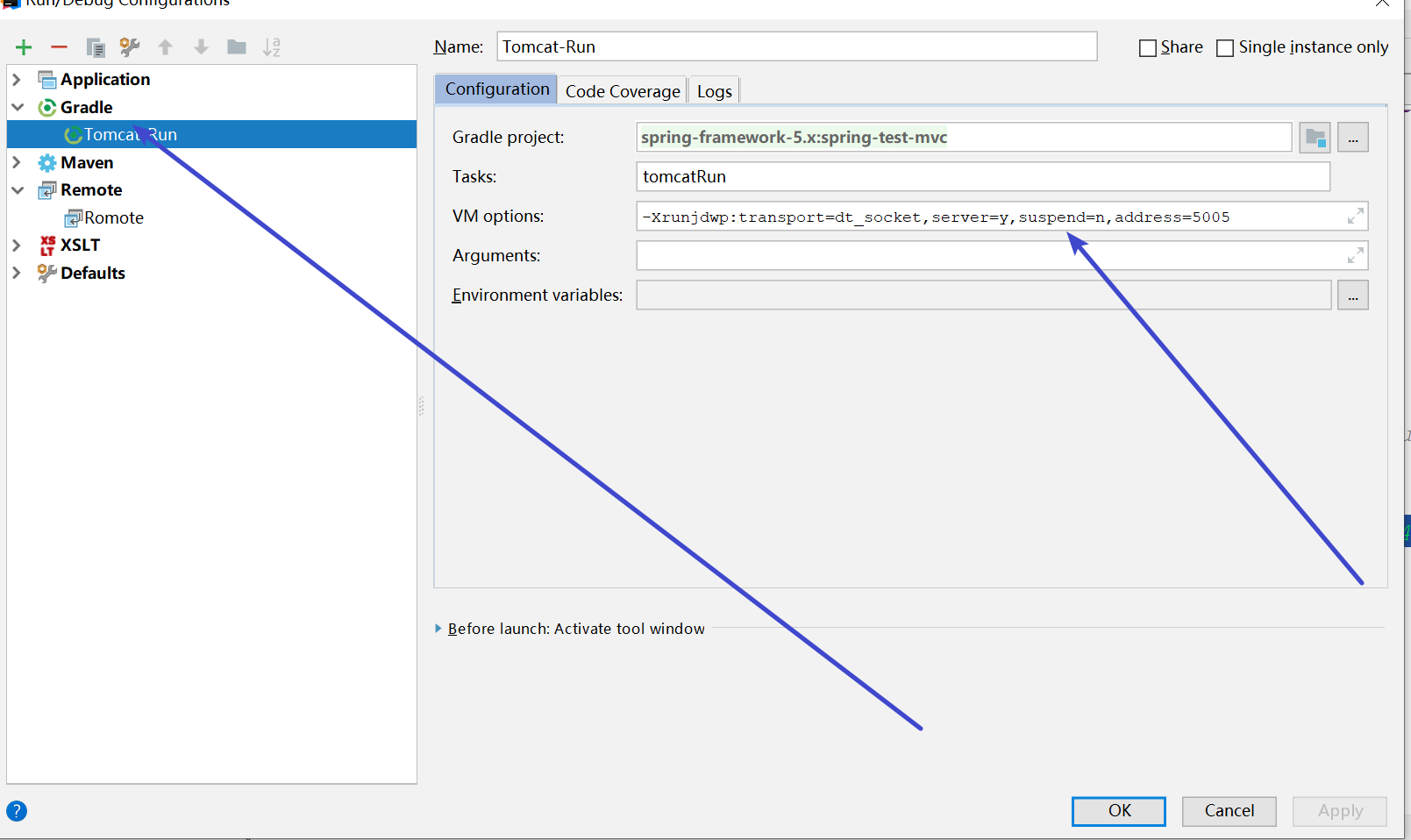The image size is (1411, 840).
Task: Remove selected configuration with minus icon
Action: (59, 47)
